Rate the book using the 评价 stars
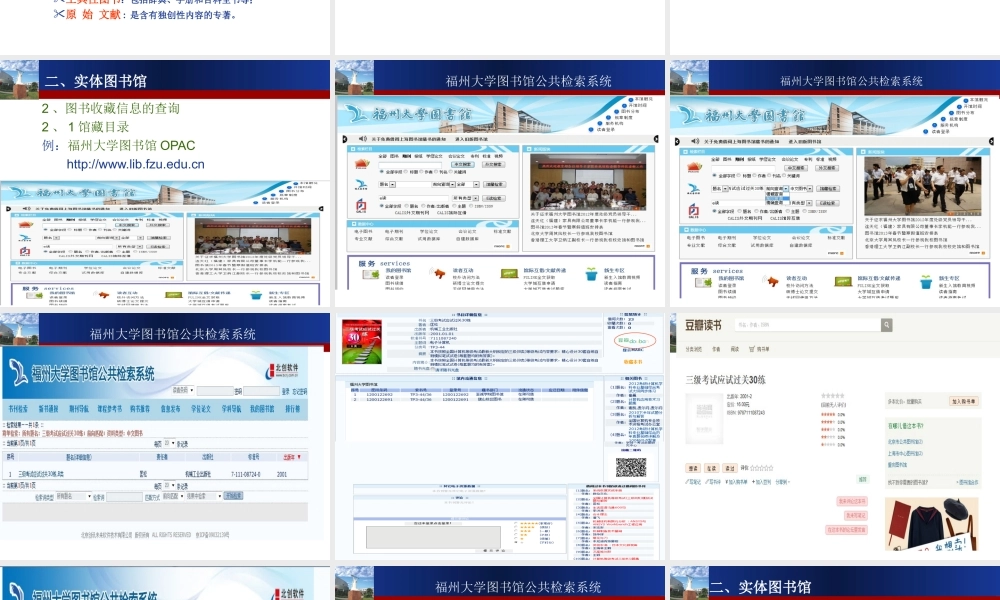This screenshot has width=1000, height=600. pyautogui.click(x=762, y=468)
